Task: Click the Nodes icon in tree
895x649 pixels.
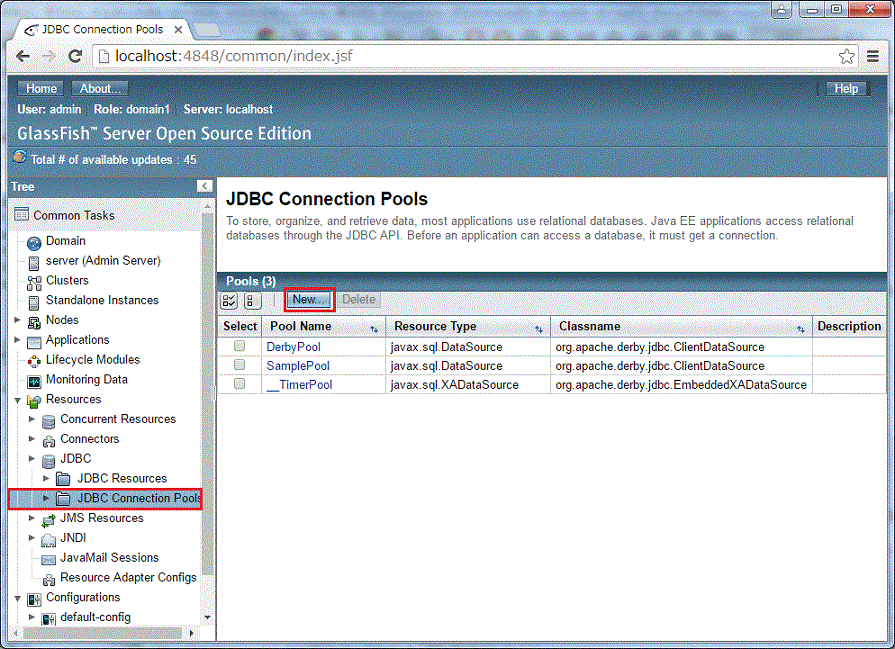Action: [34, 321]
